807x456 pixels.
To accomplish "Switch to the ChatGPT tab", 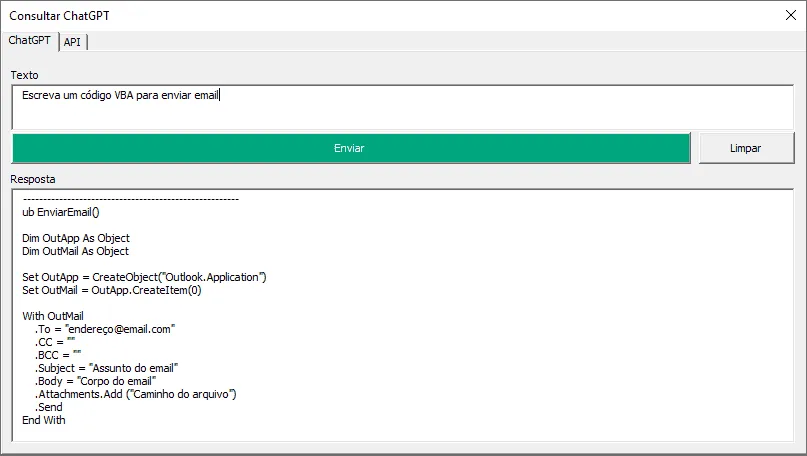I will coord(29,40).
